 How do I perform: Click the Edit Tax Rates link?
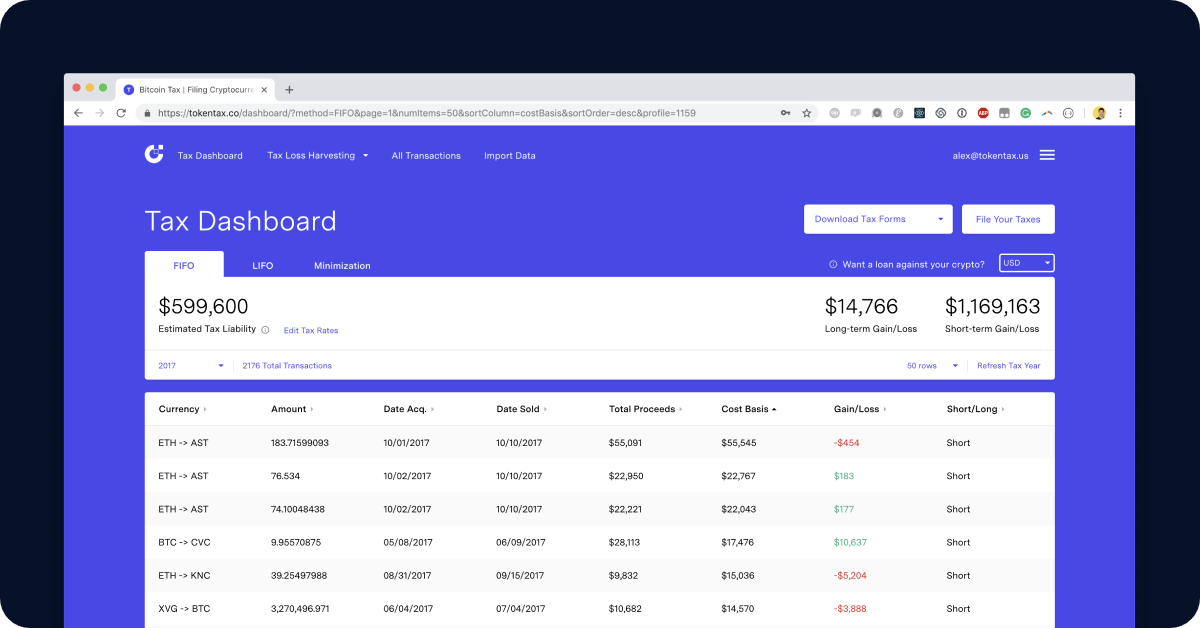coord(311,331)
